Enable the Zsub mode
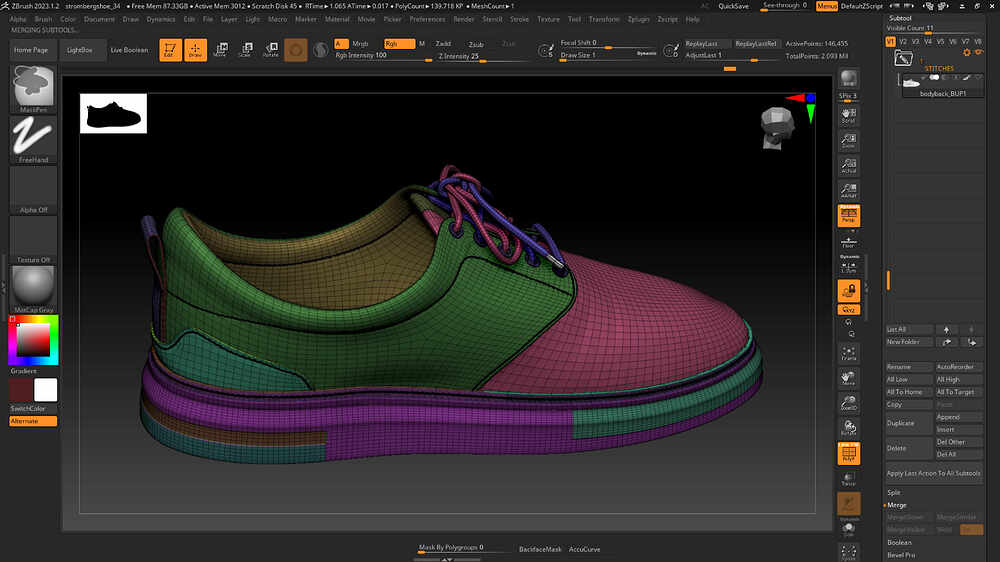 point(476,44)
